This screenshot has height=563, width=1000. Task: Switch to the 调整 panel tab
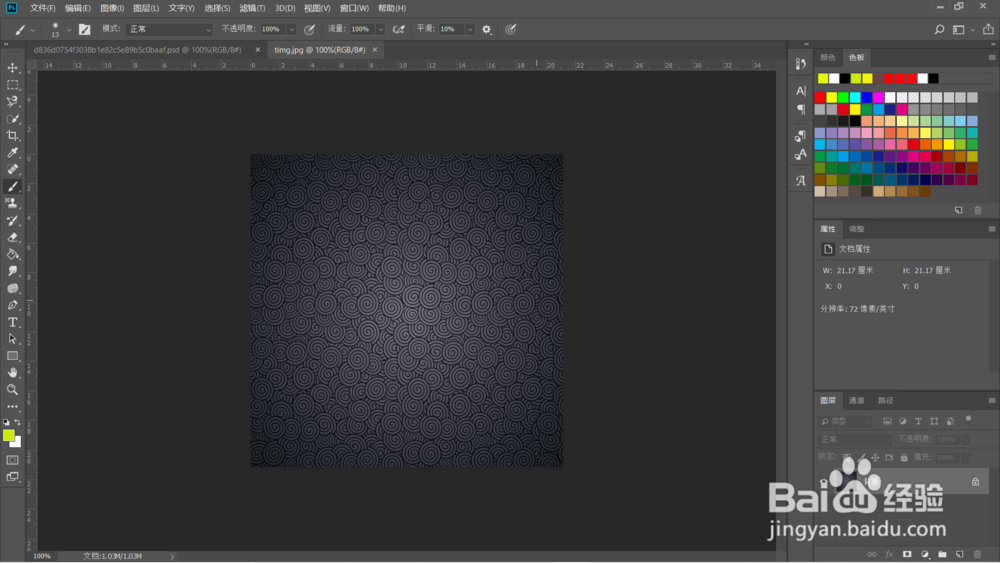click(x=857, y=229)
